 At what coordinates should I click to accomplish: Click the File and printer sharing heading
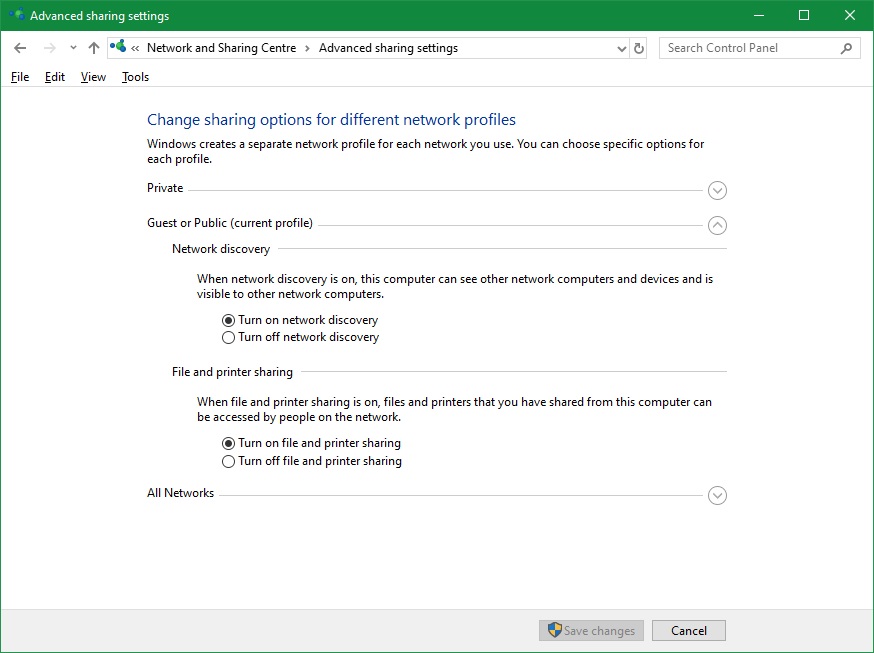[232, 372]
